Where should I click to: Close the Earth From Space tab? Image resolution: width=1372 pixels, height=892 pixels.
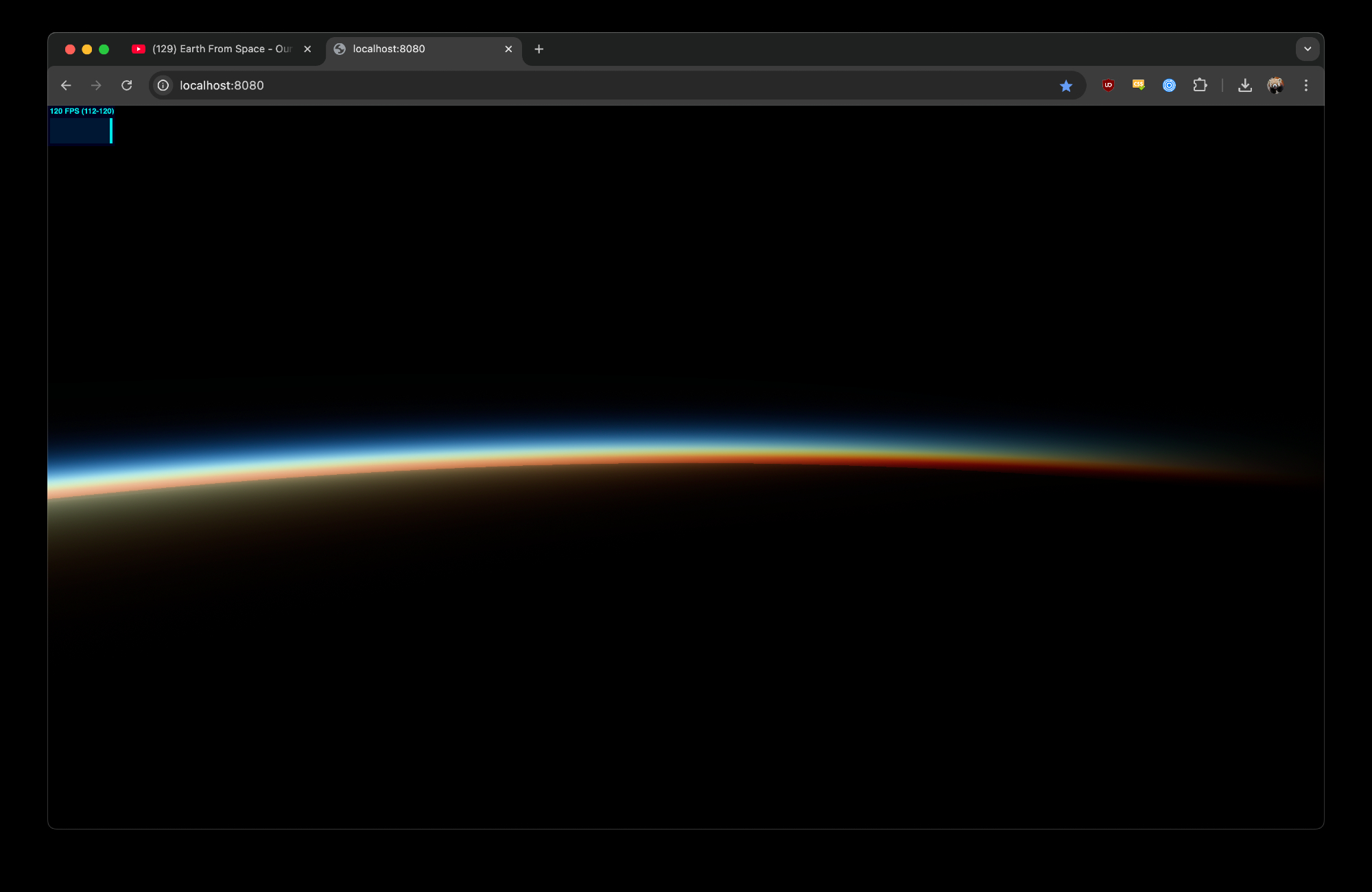307,49
